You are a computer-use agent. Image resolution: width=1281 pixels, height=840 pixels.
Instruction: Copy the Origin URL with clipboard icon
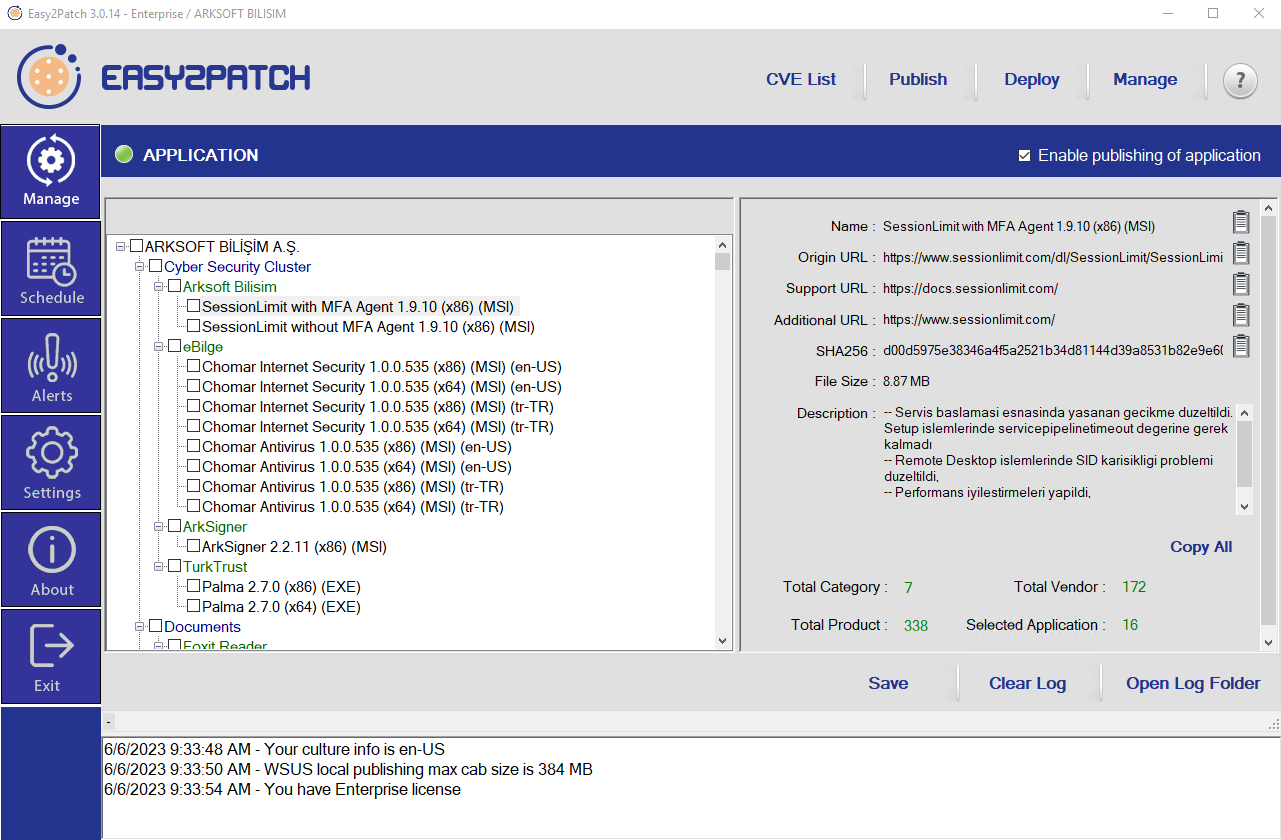pos(1241,254)
